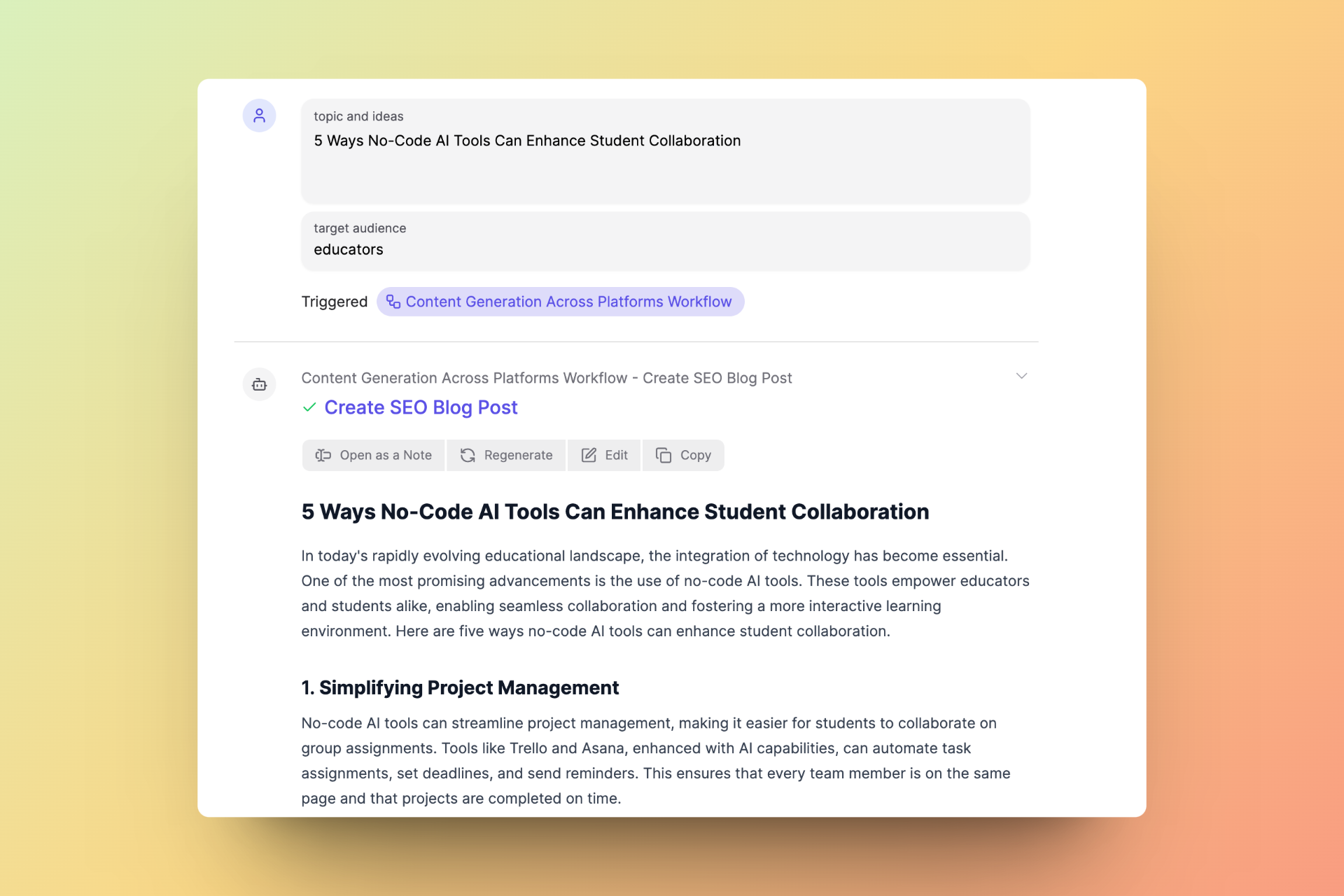Screen dimensions: 1344x896
Task: Click the green checkmark beside Create SEO Blog Post
Action: coord(310,407)
